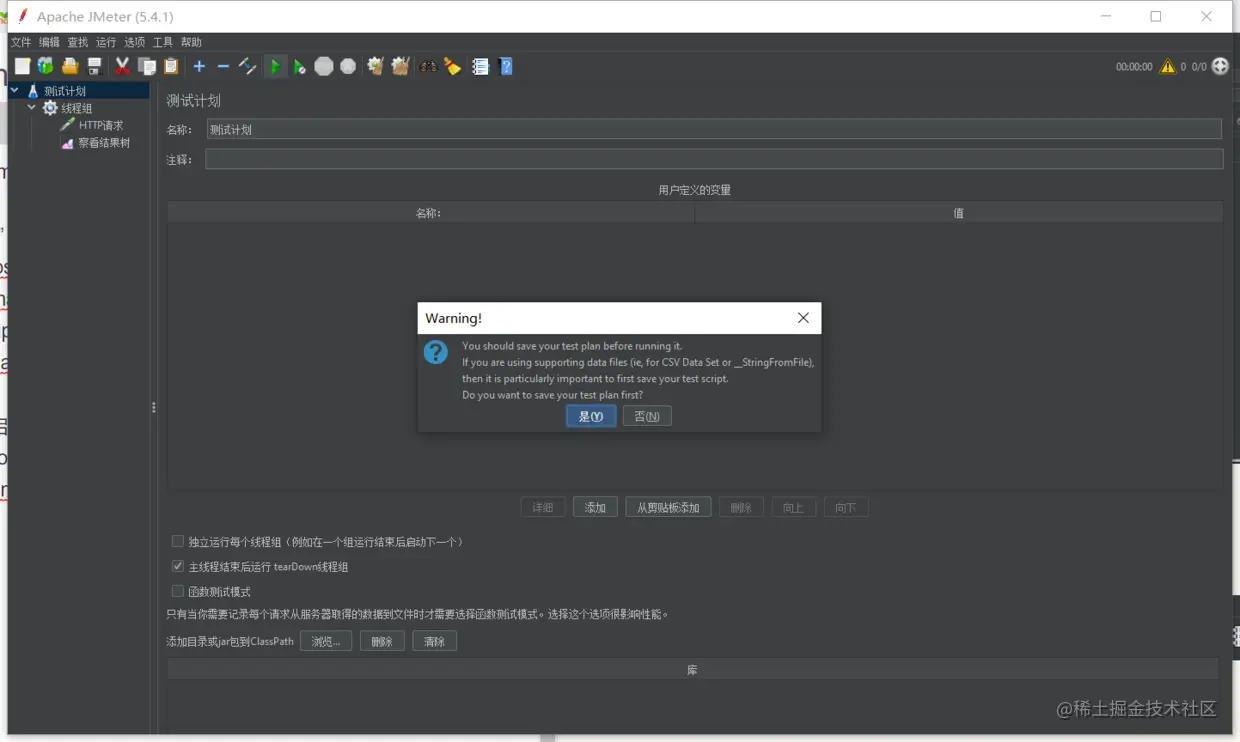Click the Paste clipboard toolbar icon
The width and height of the screenshot is (1240, 742).
171,66
